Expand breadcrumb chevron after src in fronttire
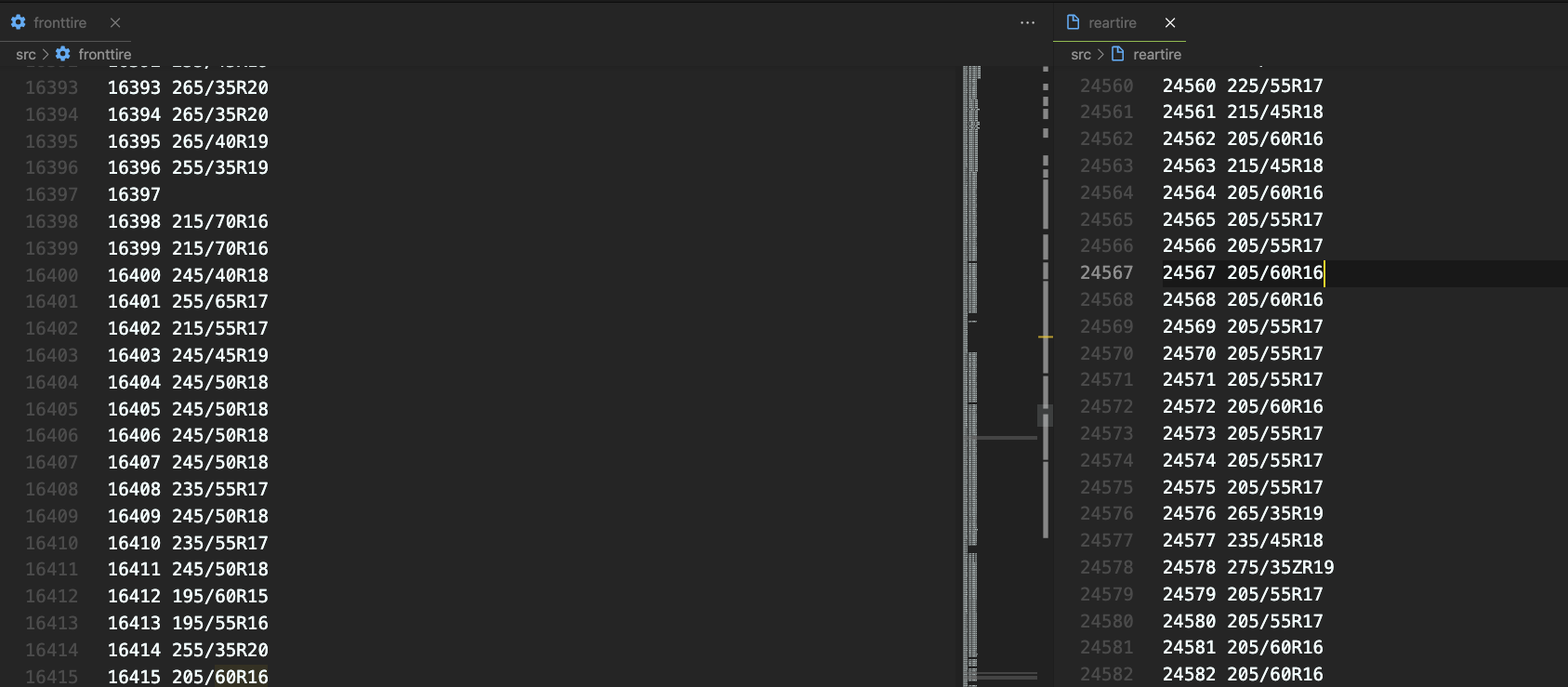This screenshot has width=1568, height=687. (46, 55)
